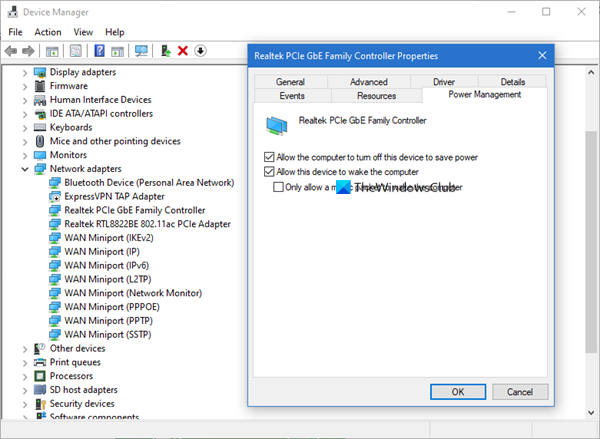
Task: Expand the Firmware node
Action: pos(25,86)
